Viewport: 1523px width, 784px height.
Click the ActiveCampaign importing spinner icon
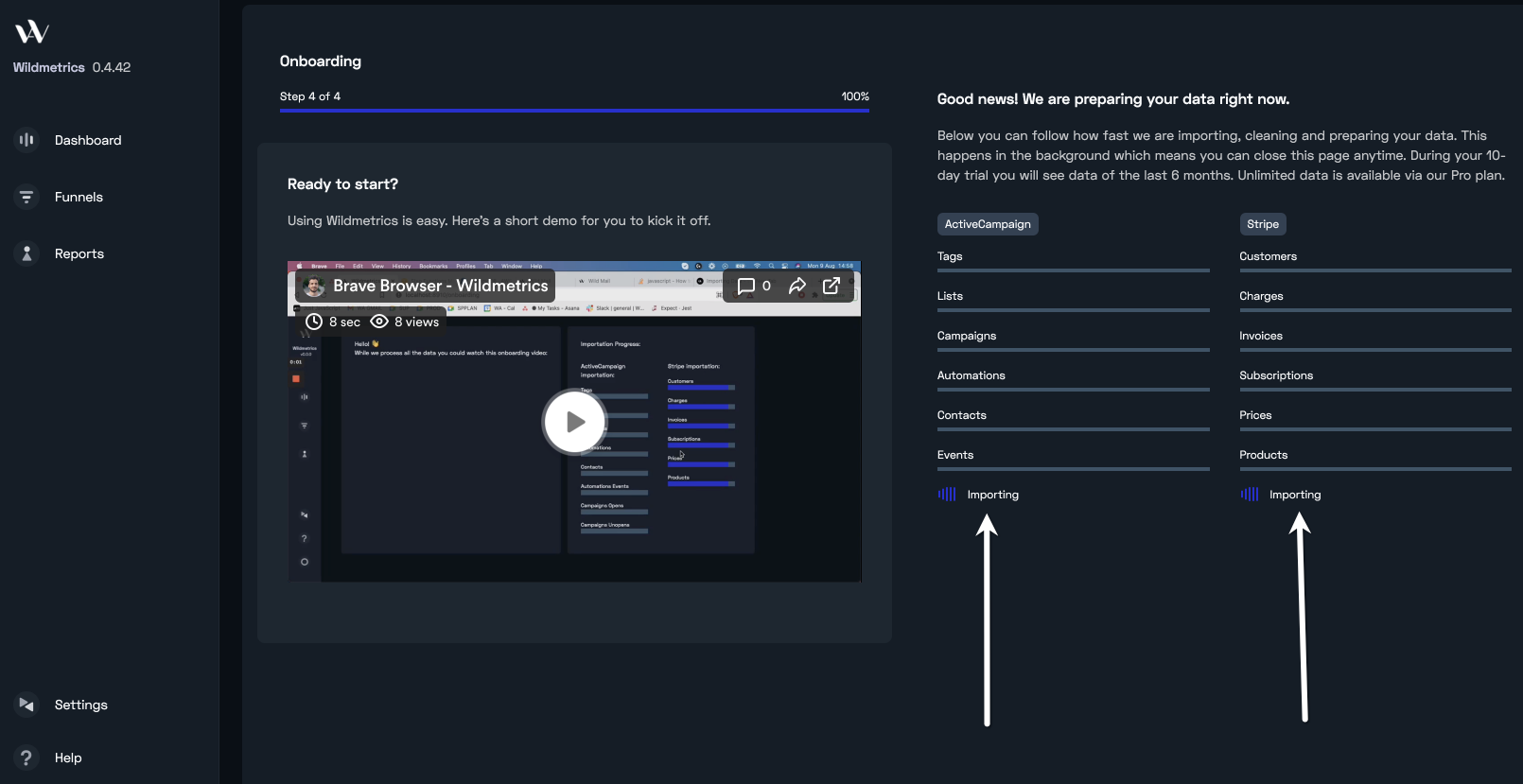(x=947, y=495)
